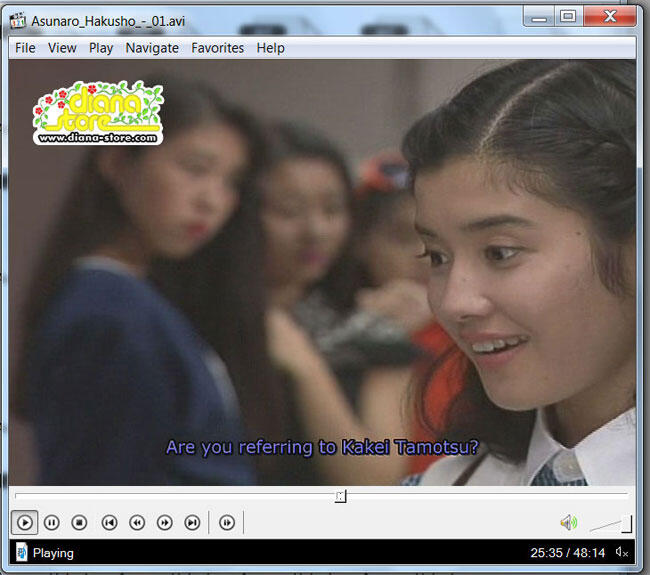Click the frame-step button
650x575 pixels.
[x=227, y=523]
